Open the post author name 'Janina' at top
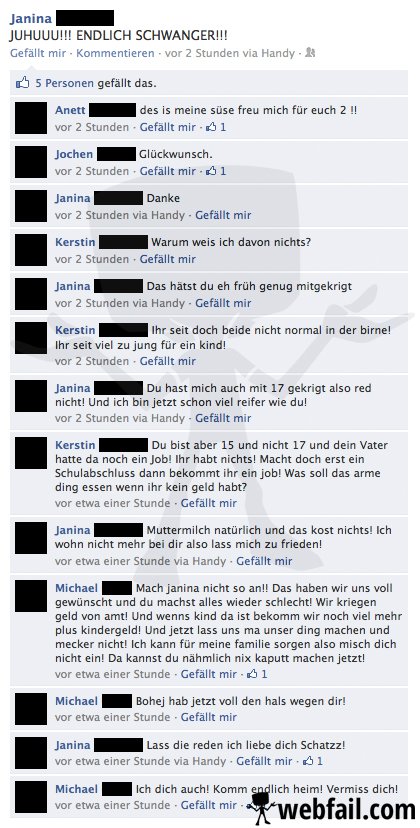This screenshot has height=828, width=420. [x=31, y=18]
